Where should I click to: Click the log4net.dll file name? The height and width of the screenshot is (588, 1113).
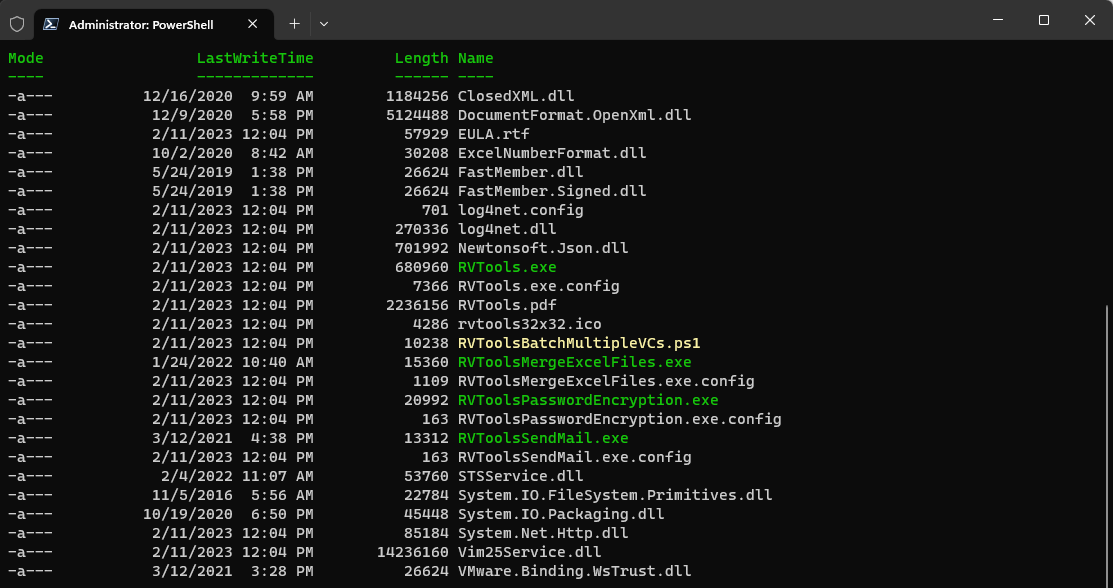pyautogui.click(x=507, y=230)
